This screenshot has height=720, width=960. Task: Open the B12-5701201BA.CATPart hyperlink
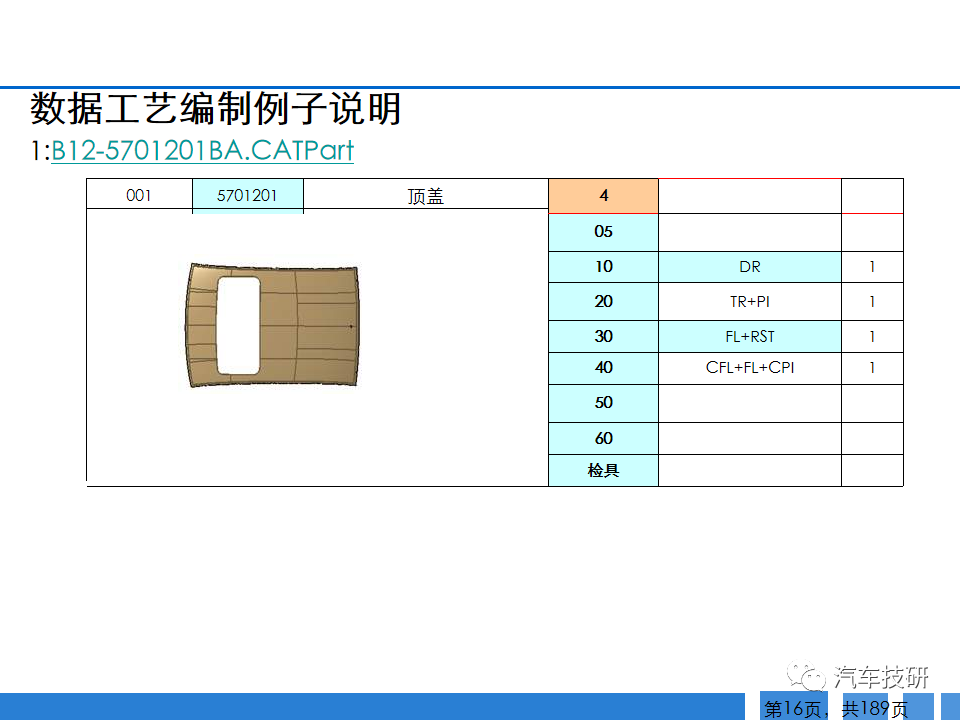203,150
